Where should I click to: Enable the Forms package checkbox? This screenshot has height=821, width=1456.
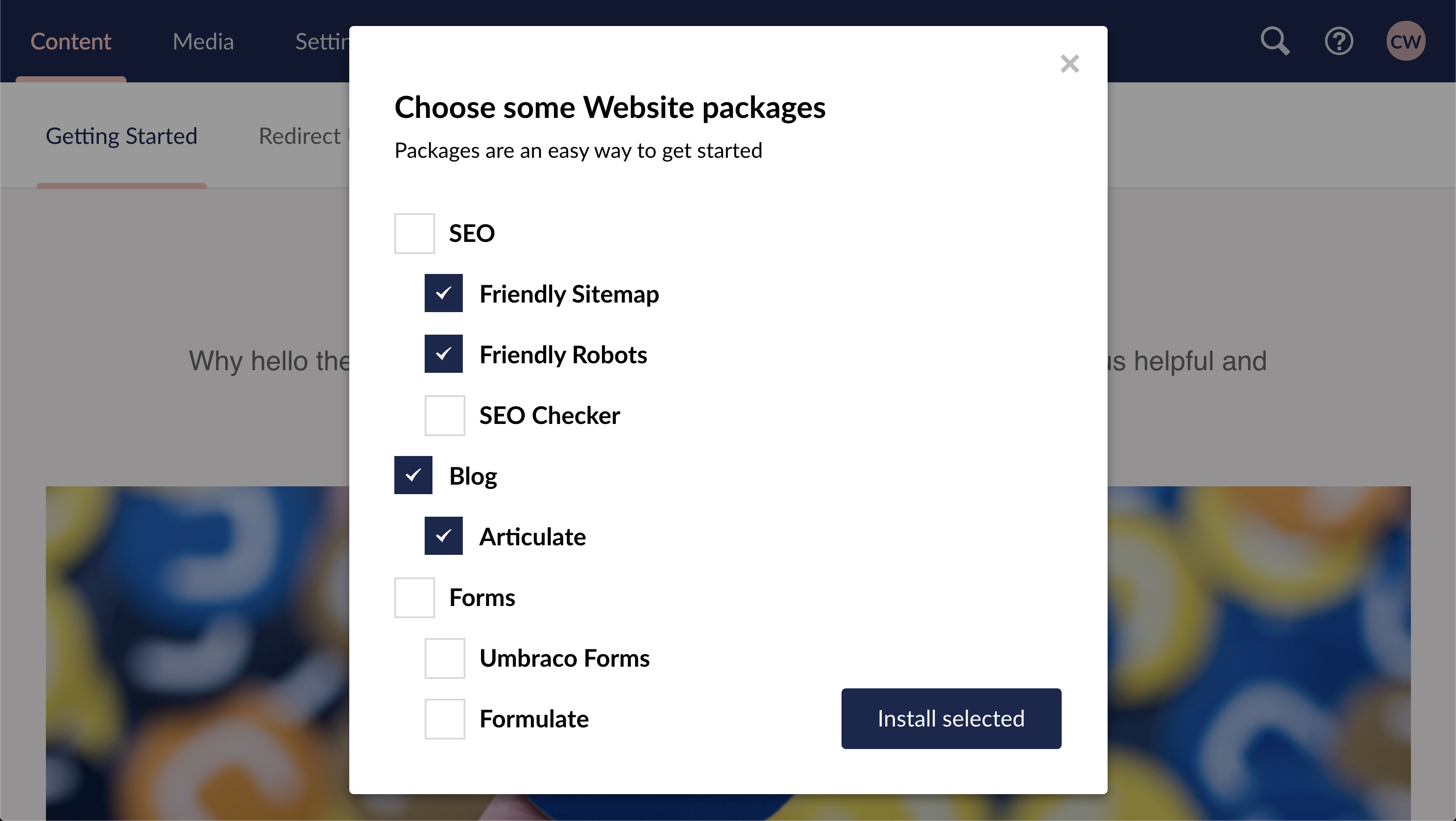click(414, 597)
